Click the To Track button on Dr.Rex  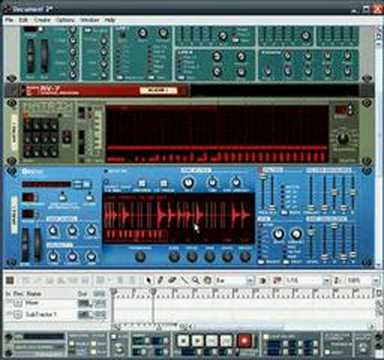[163, 183]
